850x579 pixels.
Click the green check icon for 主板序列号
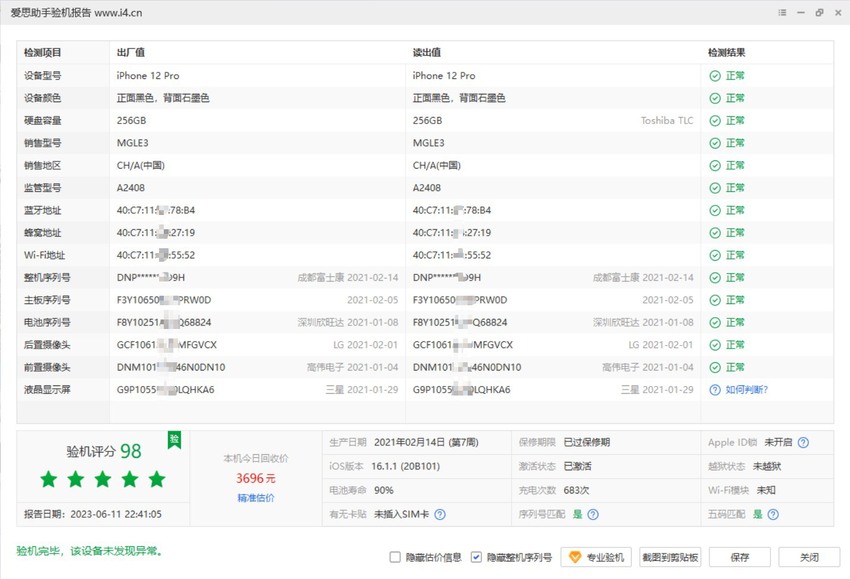point(715,300)
